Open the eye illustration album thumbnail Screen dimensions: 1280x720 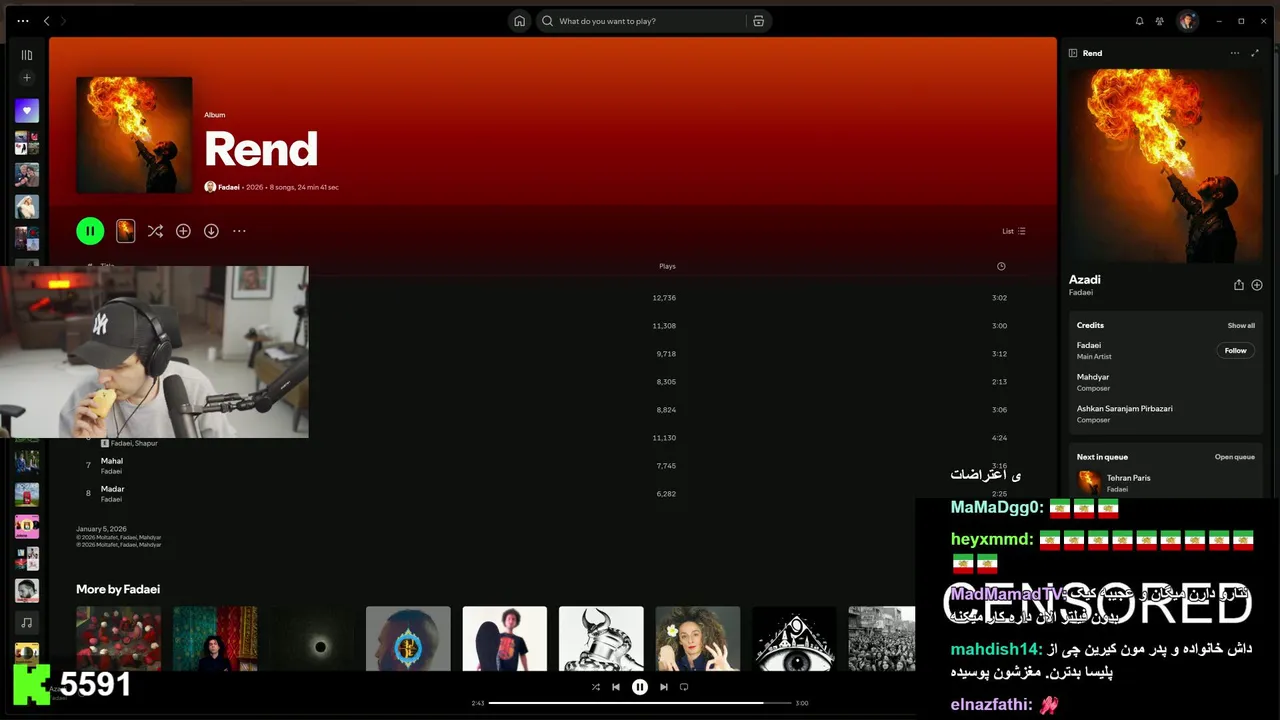click(794, 638)
